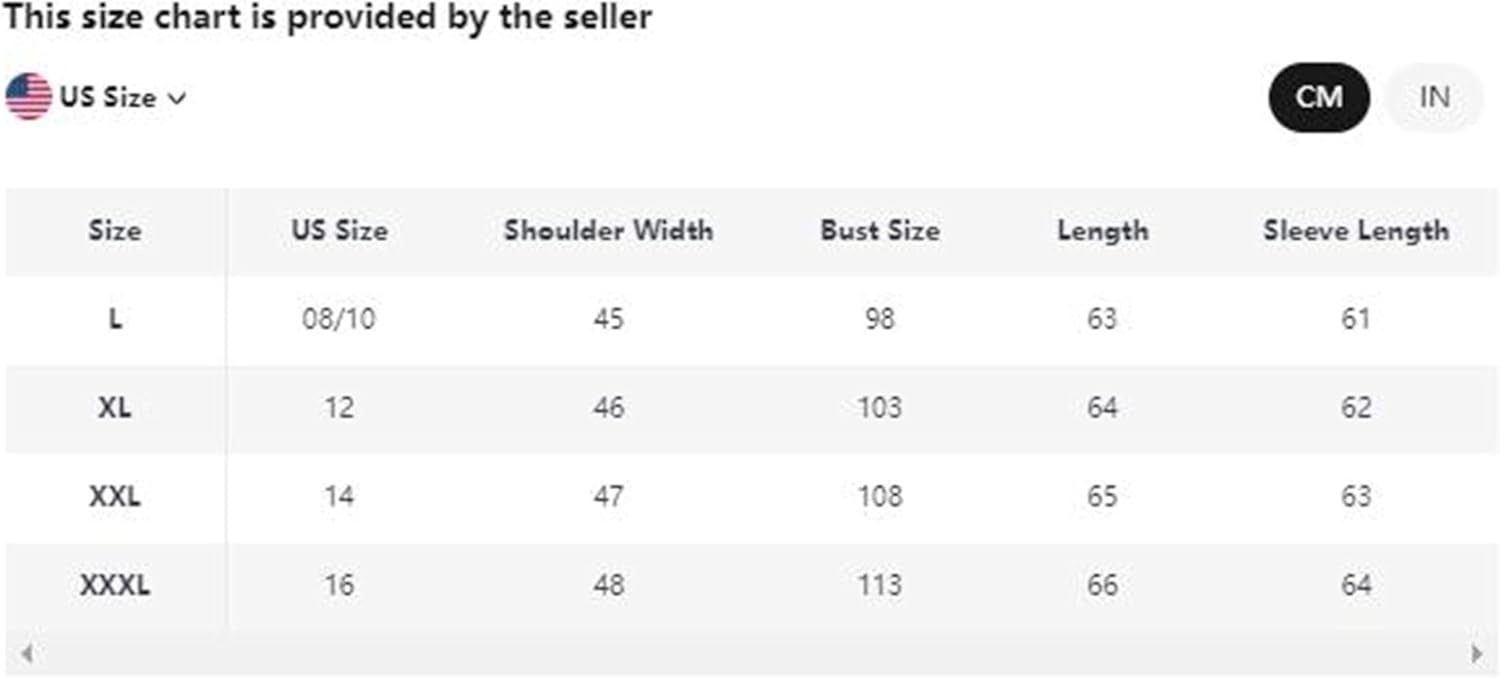The image size is (1500, 678).
Task: Select the XL size row
Action: coord(114,407)
